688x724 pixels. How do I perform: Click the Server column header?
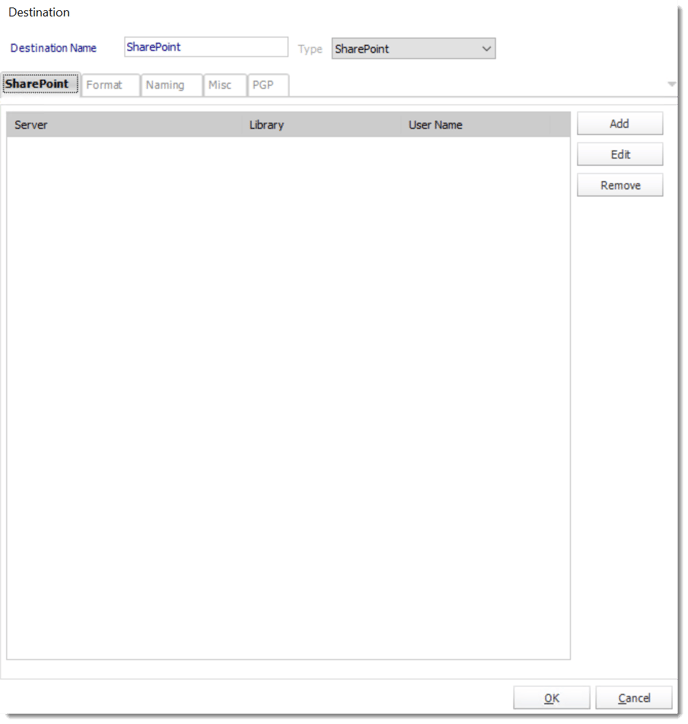coord(125,125)
